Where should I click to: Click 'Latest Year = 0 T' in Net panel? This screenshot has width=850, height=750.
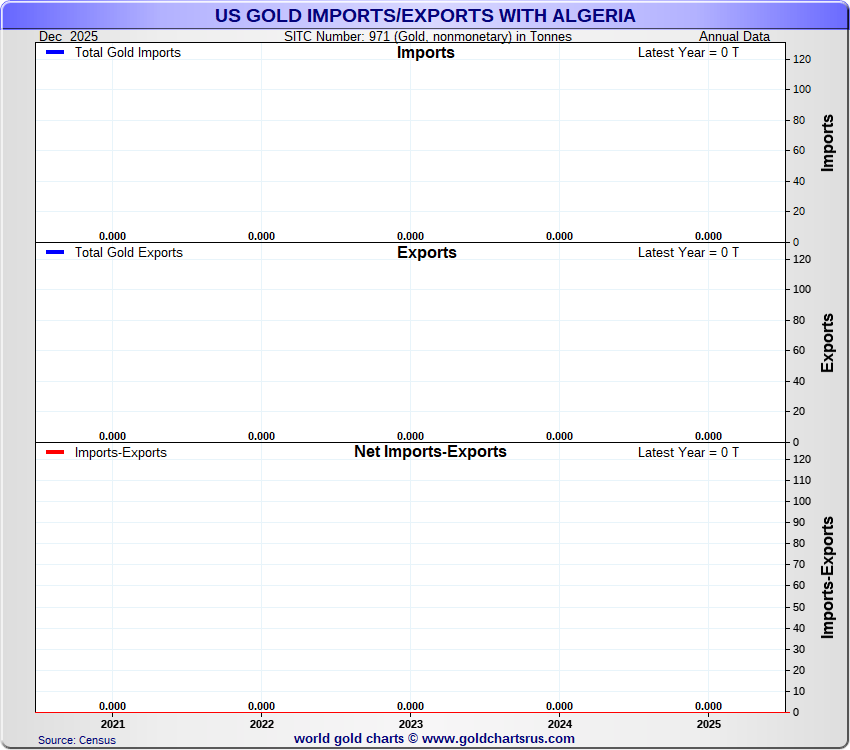click(x=688, y=452)
